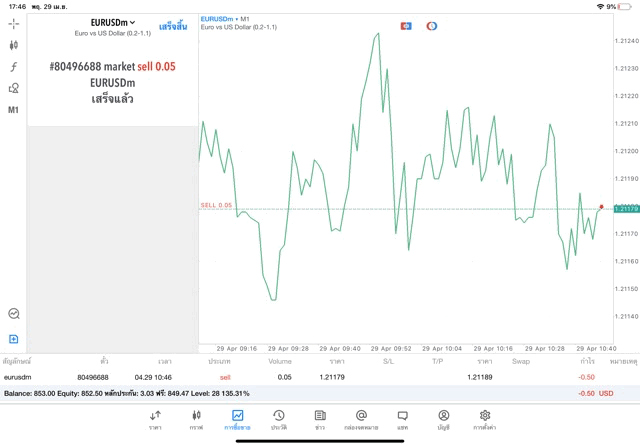640x447 pixels.
Task: Tap the Balance and Equity summary line
Action: (x=127, y=394)
